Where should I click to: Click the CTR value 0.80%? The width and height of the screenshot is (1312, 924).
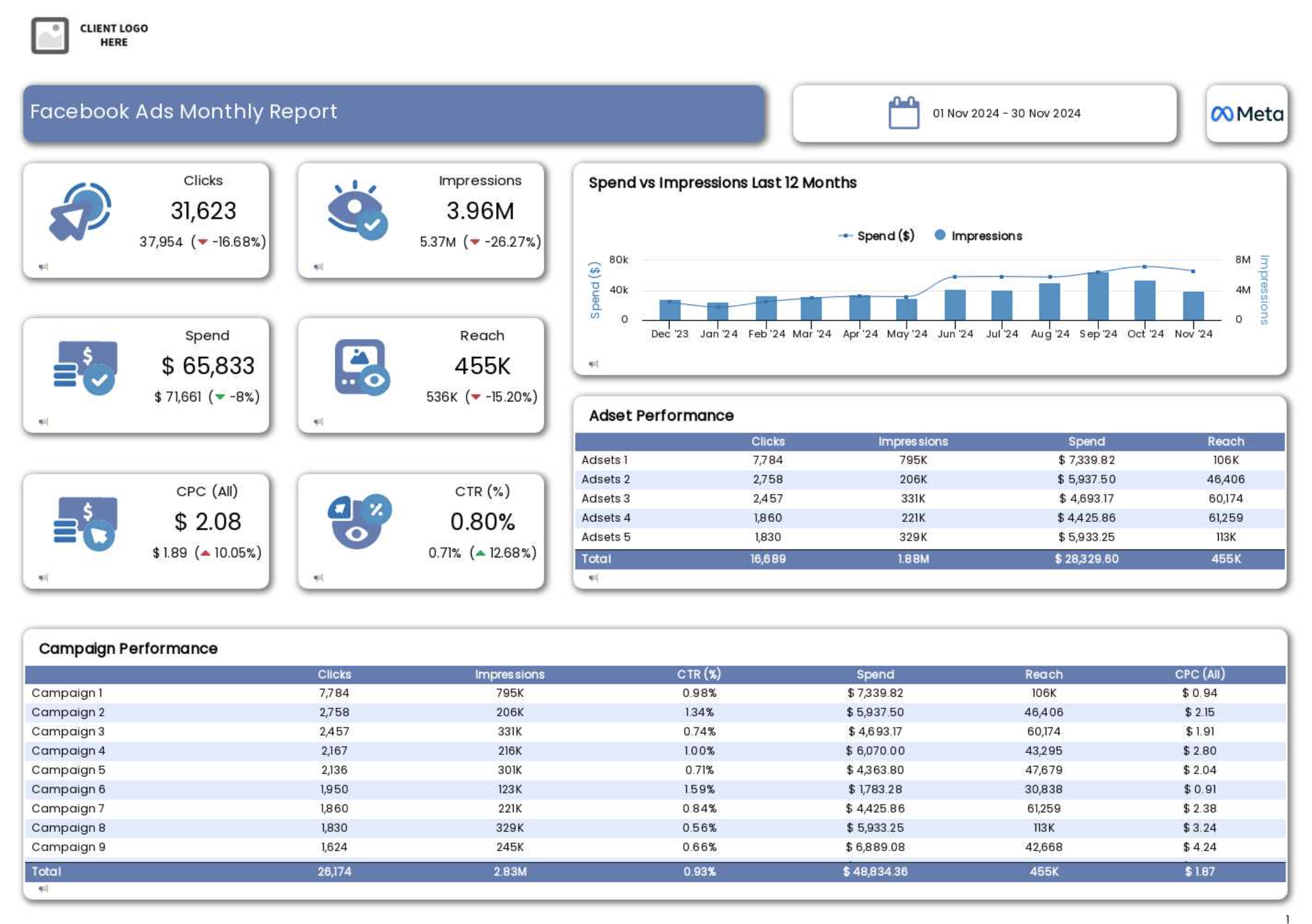(x=482, y=521)
